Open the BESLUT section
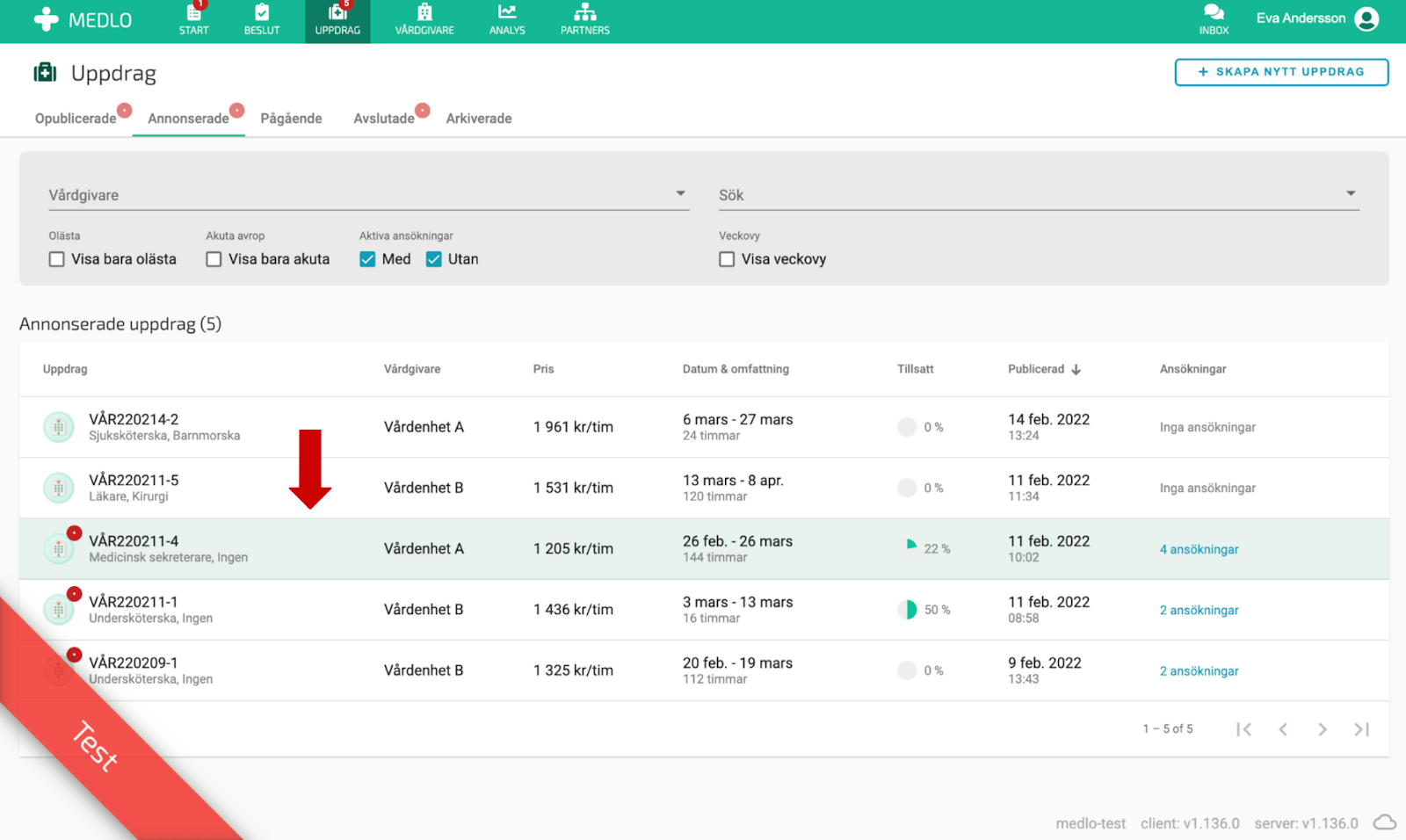The width and height of the screenshot is (1406, 840). (x=262, y=19)
